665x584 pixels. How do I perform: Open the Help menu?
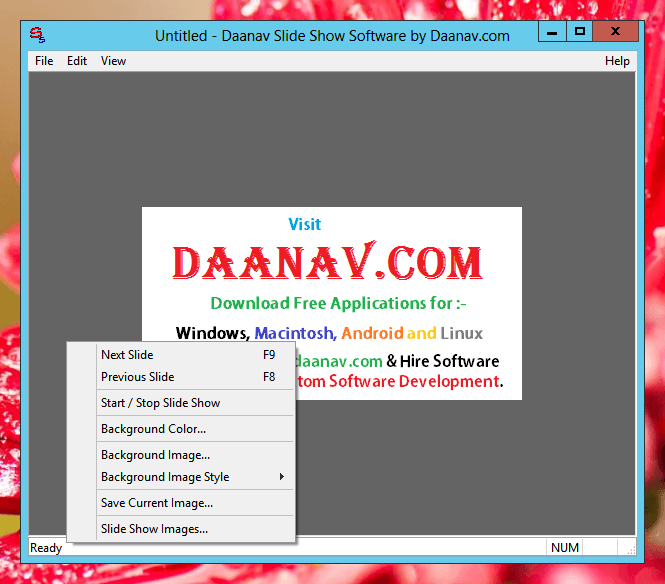tap(617, 61)
